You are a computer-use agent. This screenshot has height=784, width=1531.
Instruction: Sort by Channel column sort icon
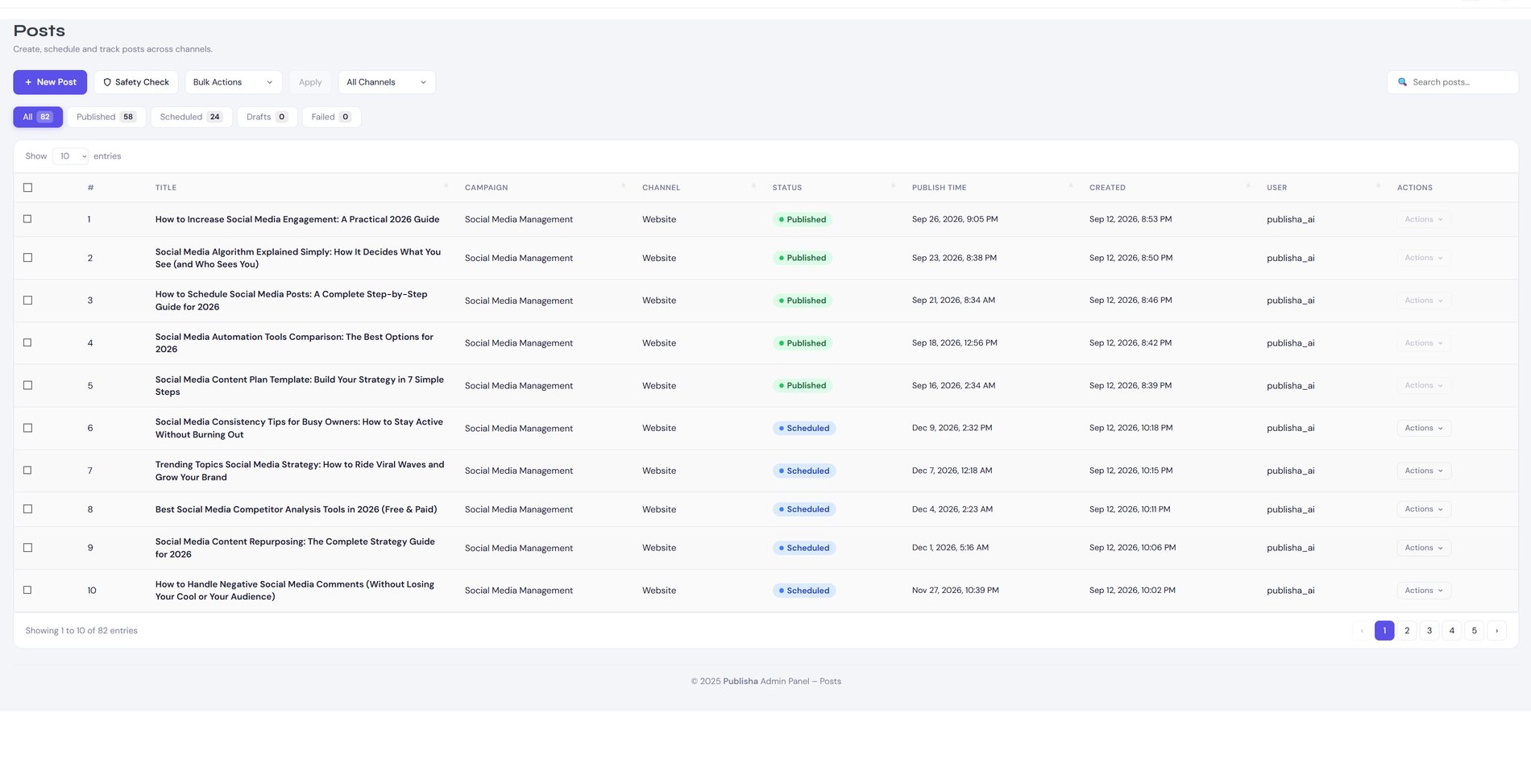coord(753,187)
